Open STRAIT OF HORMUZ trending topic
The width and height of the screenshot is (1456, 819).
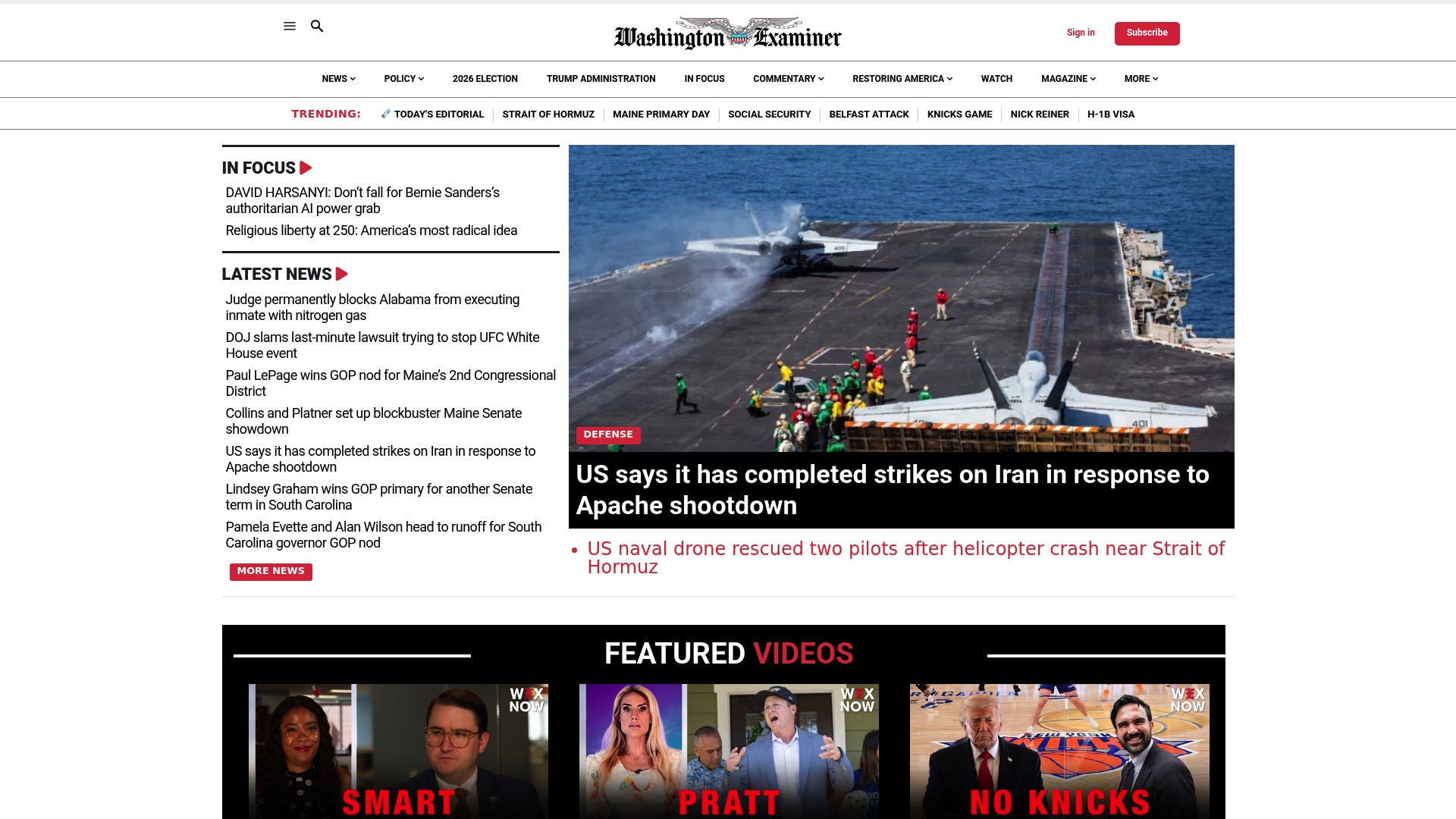point(548,115)
